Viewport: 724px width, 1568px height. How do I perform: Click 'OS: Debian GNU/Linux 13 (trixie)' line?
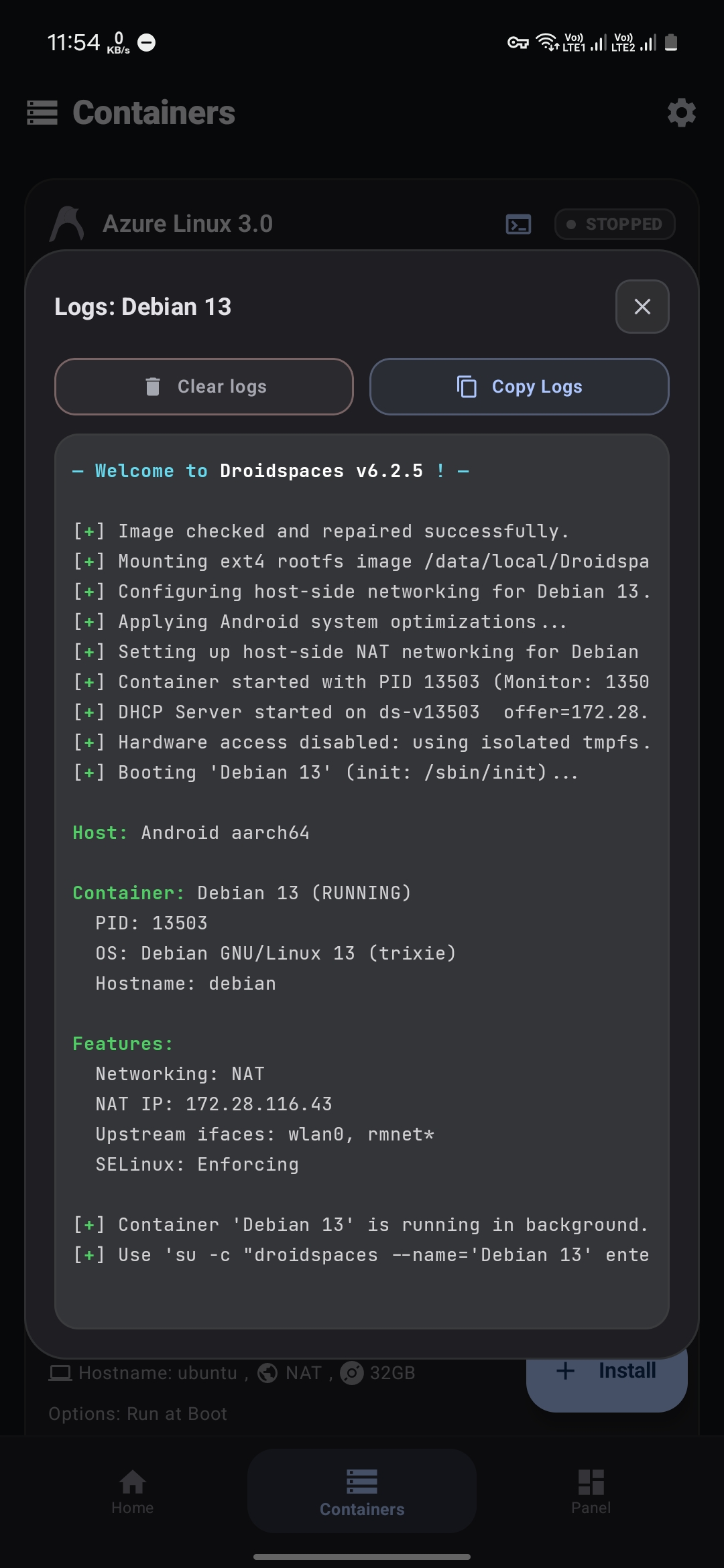point(276,954)
